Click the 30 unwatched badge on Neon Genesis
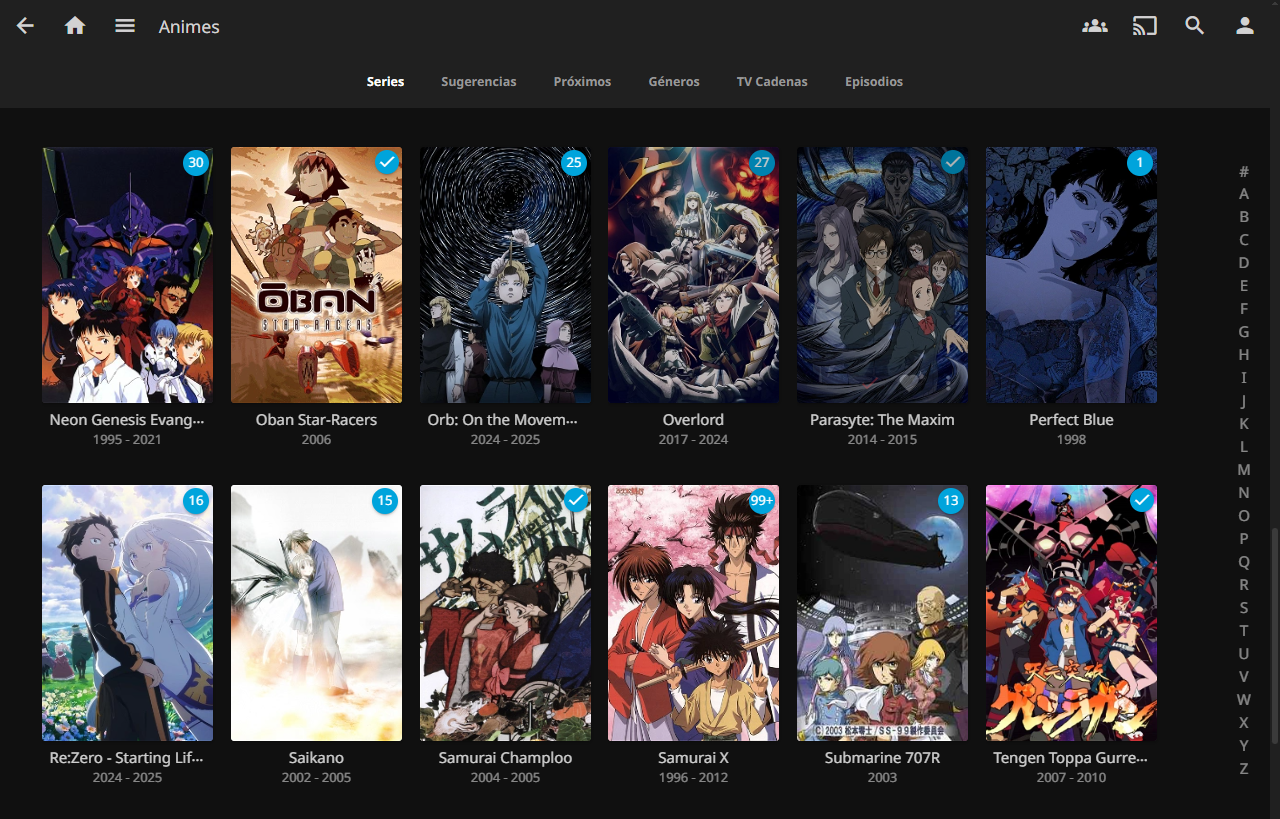The image size is (1280, 819). click(x=196, y=162)
